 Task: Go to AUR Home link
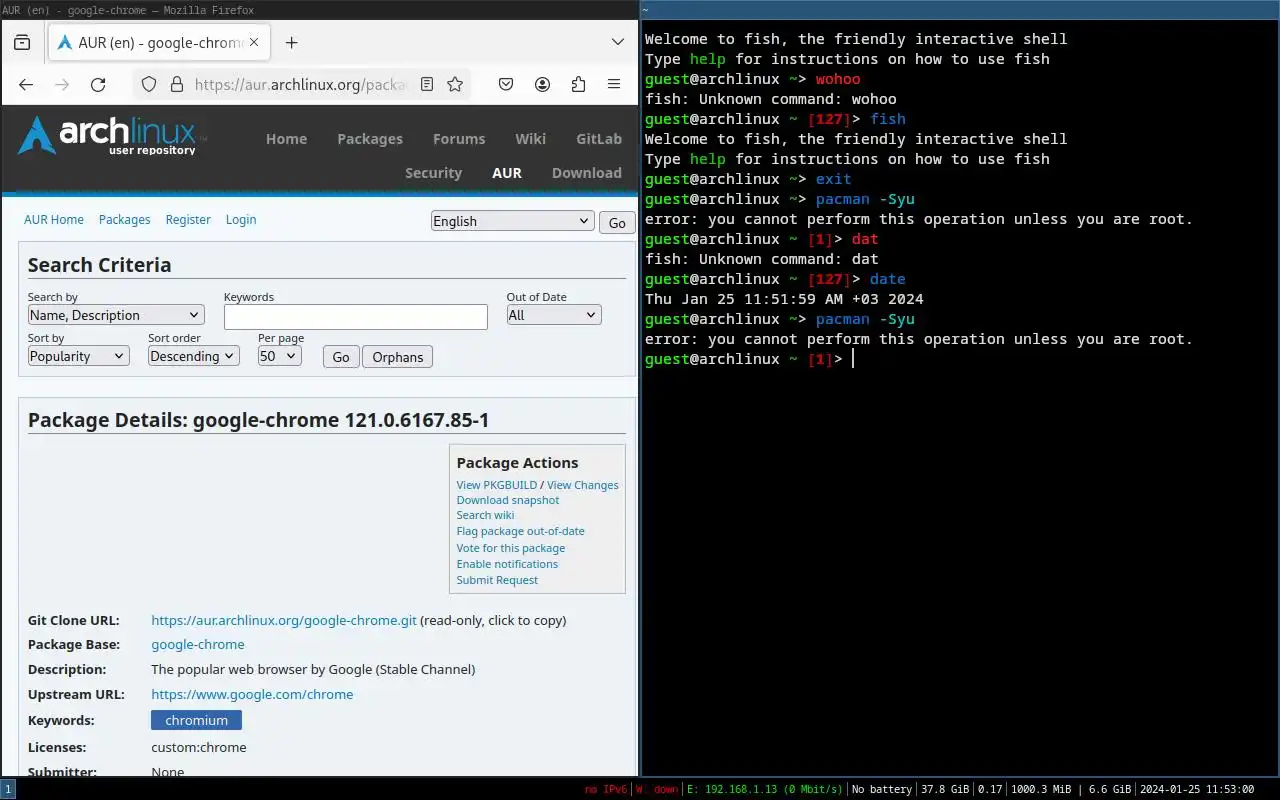(x=54, y=219)
